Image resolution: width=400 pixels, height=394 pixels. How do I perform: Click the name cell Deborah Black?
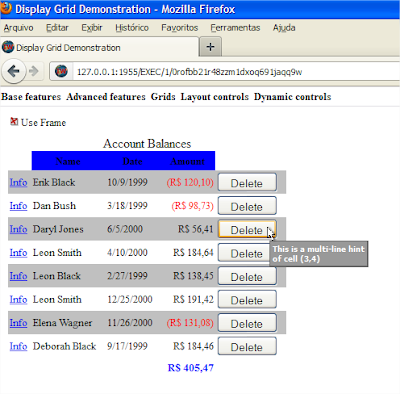64,346
